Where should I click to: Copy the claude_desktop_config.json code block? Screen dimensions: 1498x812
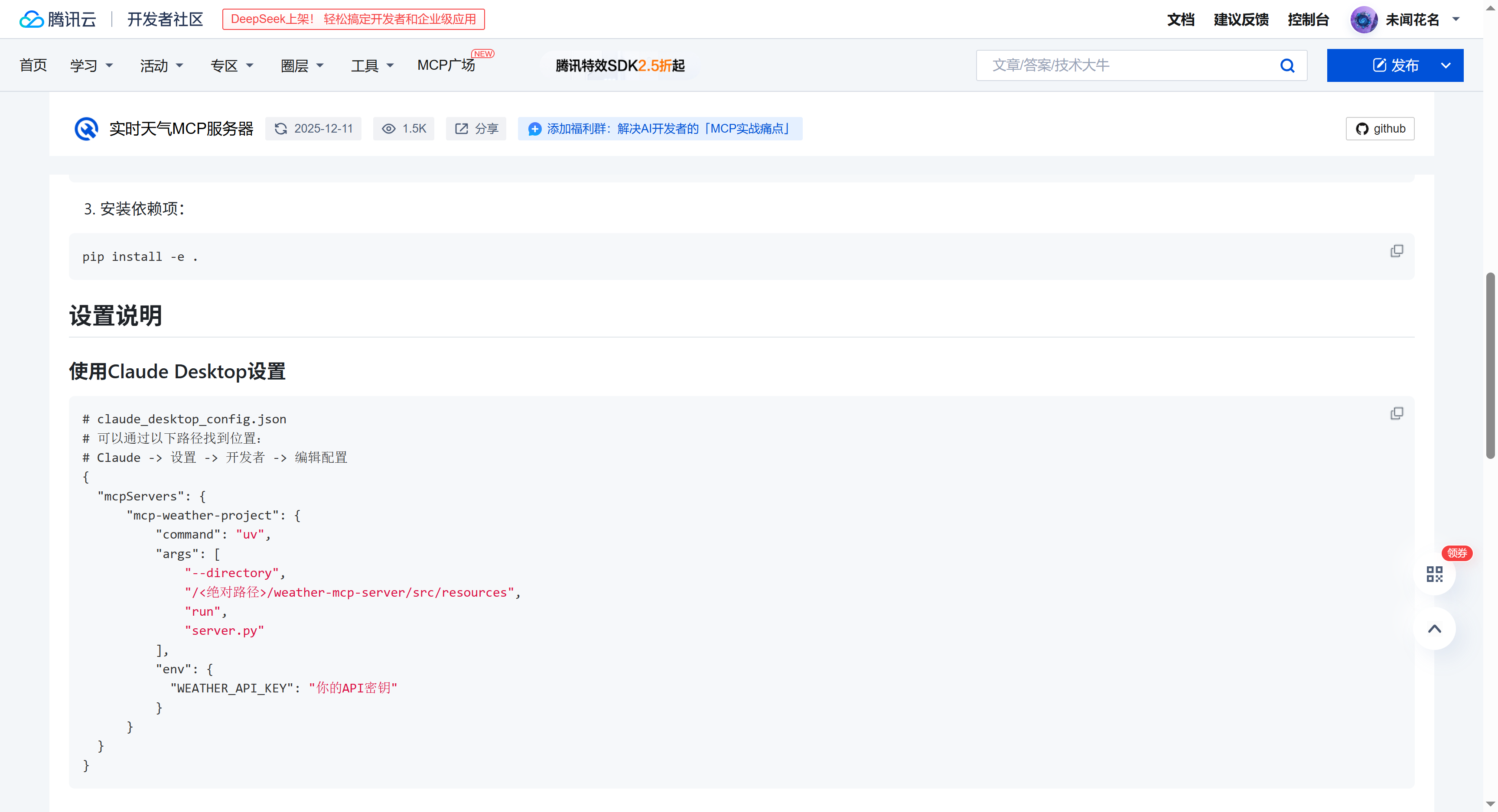1396,413
